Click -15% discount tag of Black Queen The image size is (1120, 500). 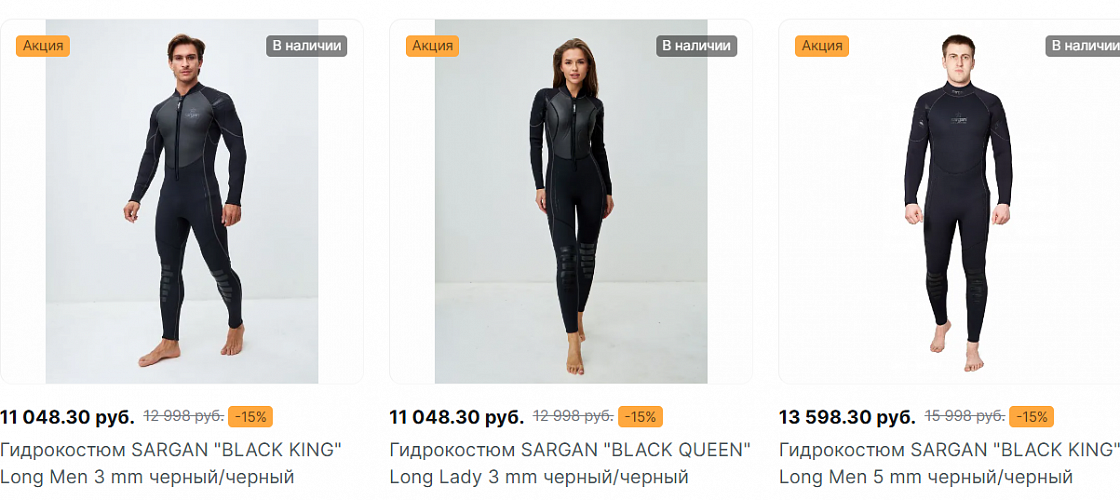pos(640,416)
